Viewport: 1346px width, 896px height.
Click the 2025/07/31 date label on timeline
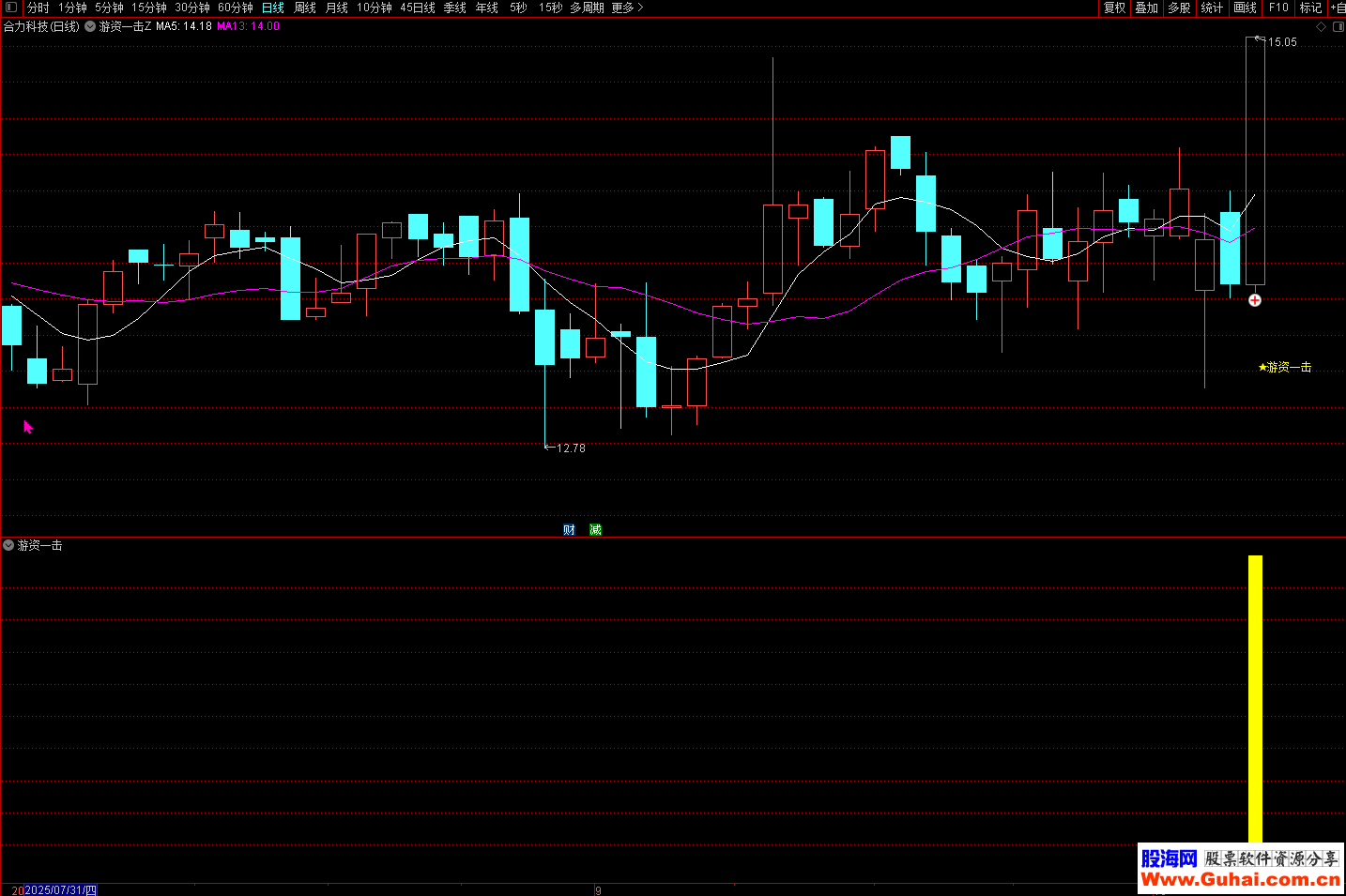[60, 889]
